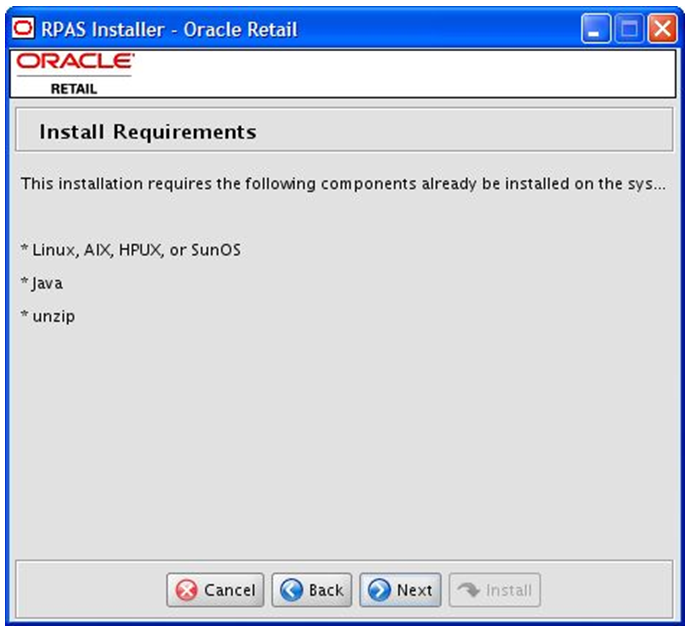The image size is (691, 633).
Task: Click the Oracle window icon in title bar
Action: pyautogui.click(x=23, y=29)
